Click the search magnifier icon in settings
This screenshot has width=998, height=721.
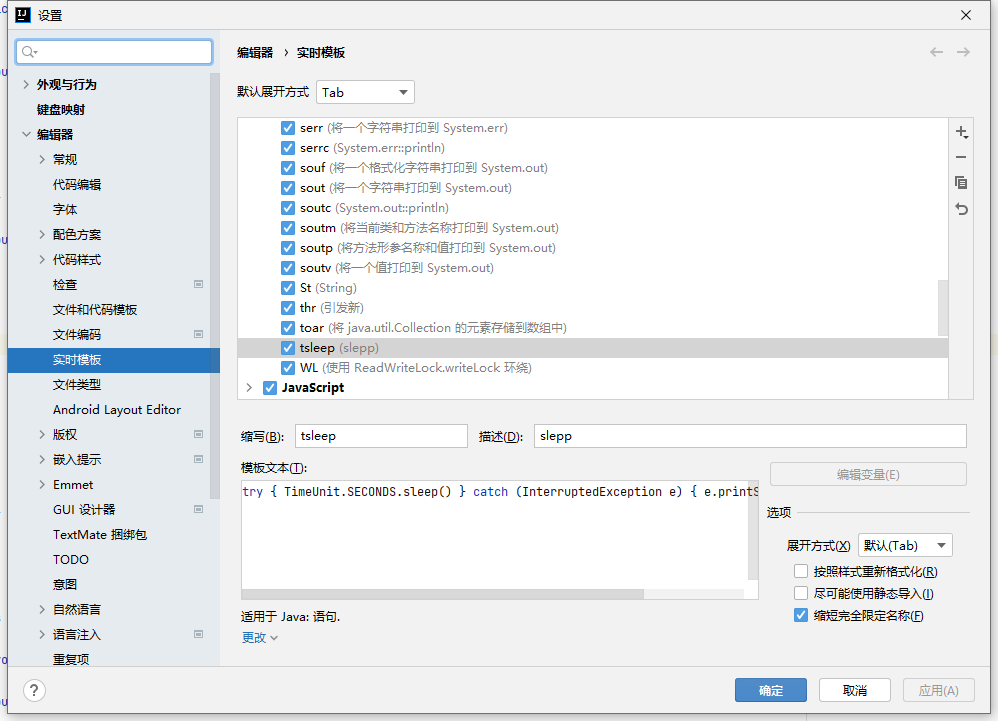pyautogui.click(x=29, y=52)
